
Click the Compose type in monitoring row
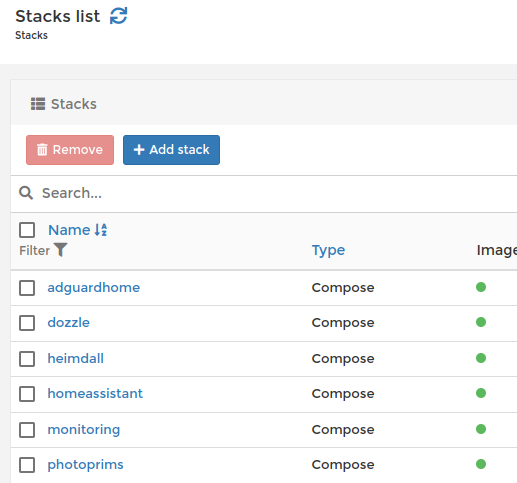(x=343, y=430)
